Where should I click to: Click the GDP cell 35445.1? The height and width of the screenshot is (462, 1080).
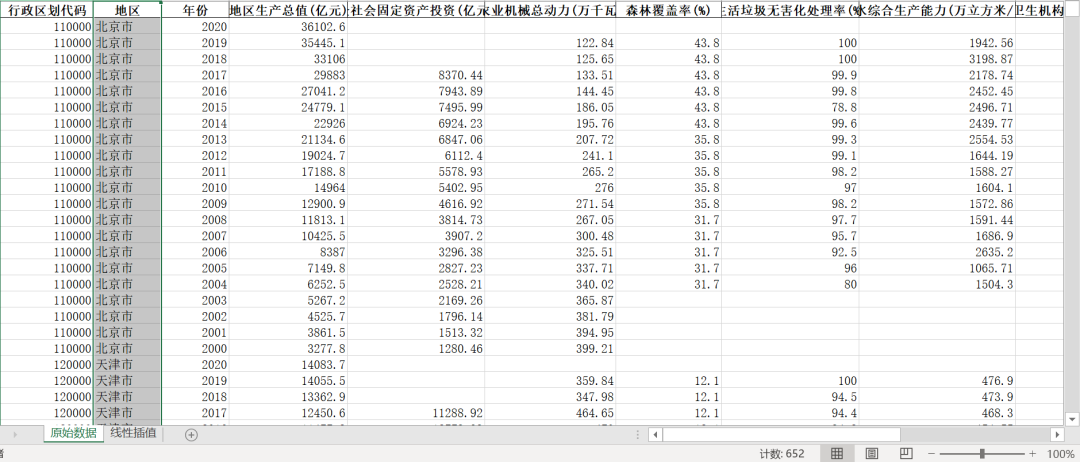(288, 43)
